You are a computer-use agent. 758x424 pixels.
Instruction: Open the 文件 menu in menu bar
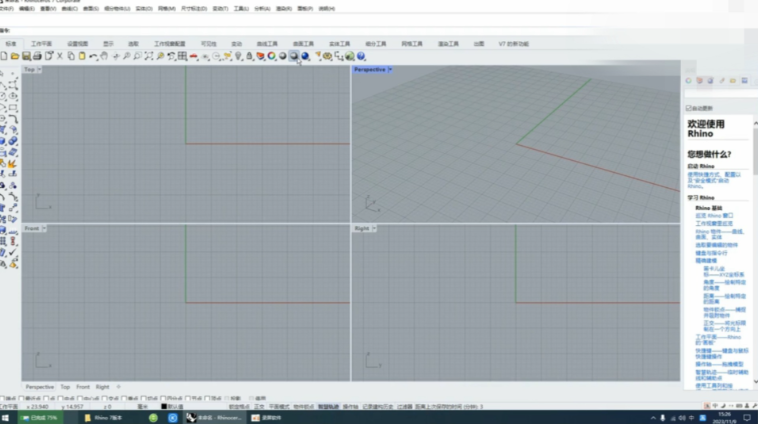tap(6, 8)
